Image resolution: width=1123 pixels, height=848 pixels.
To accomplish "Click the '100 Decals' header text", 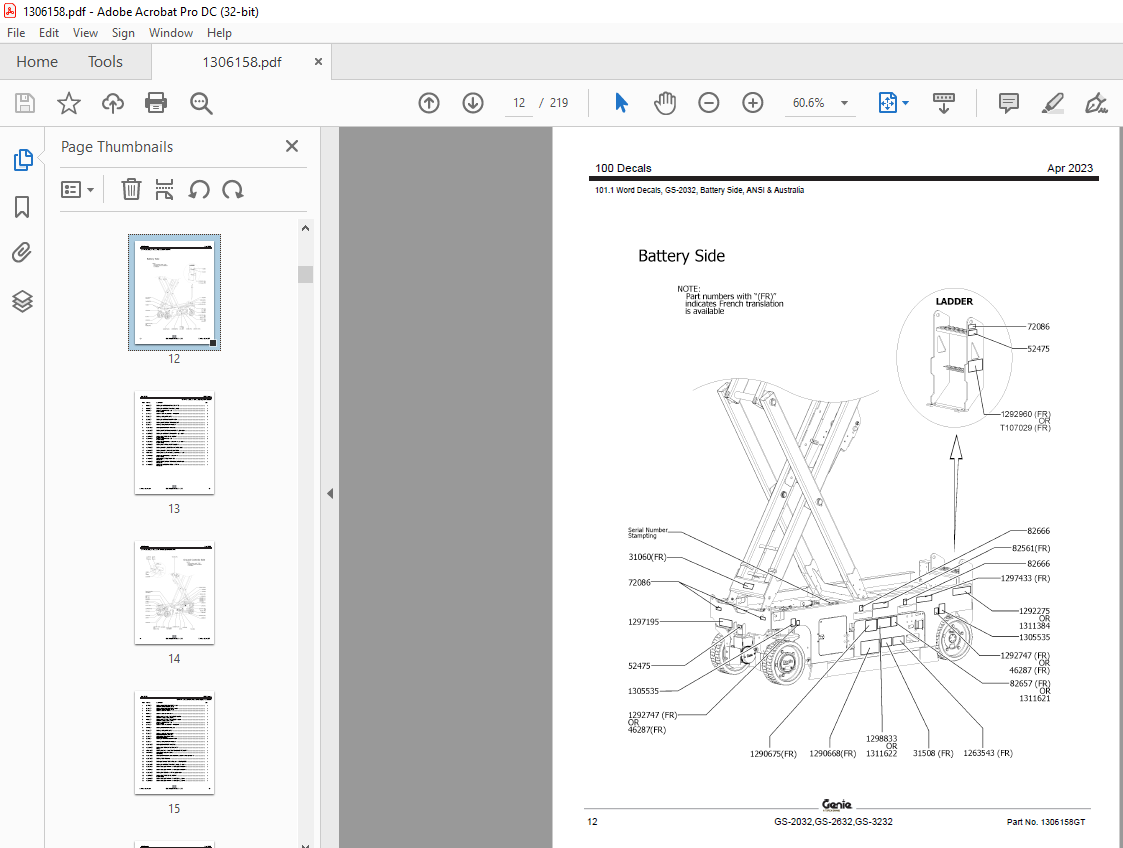I will (623, 168).
